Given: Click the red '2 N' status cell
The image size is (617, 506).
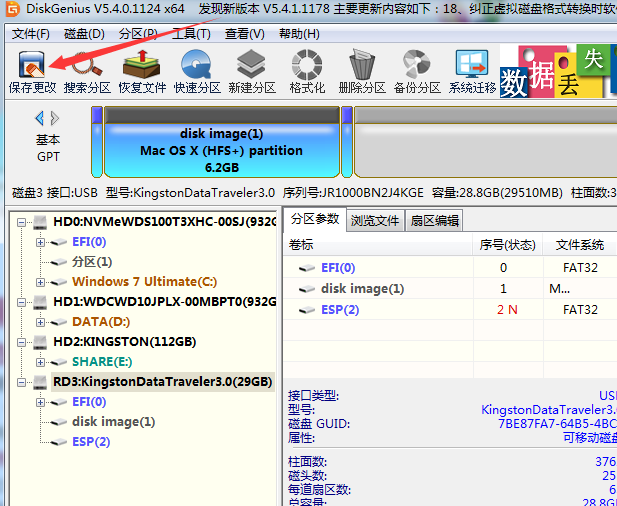Looking at the screenshot, I should pos(507,310).
